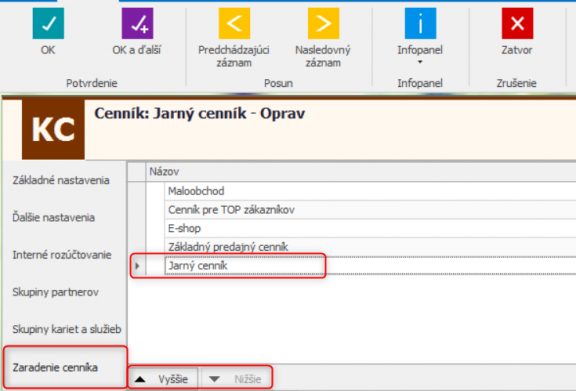
Task: Switch to Skupiny partnerov section
Action: [55, 292]
